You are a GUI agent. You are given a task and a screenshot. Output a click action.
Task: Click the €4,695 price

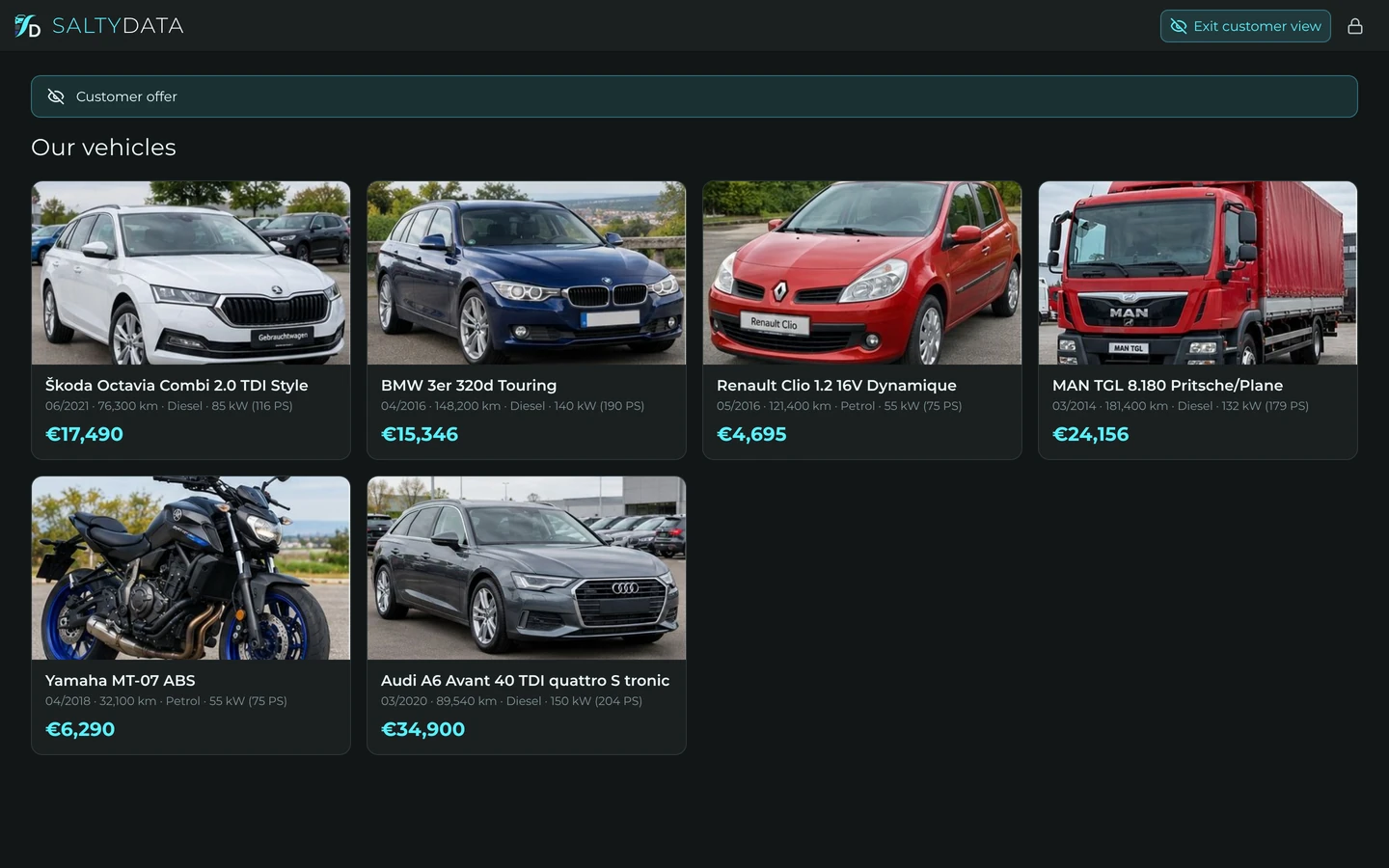[751, 434]
